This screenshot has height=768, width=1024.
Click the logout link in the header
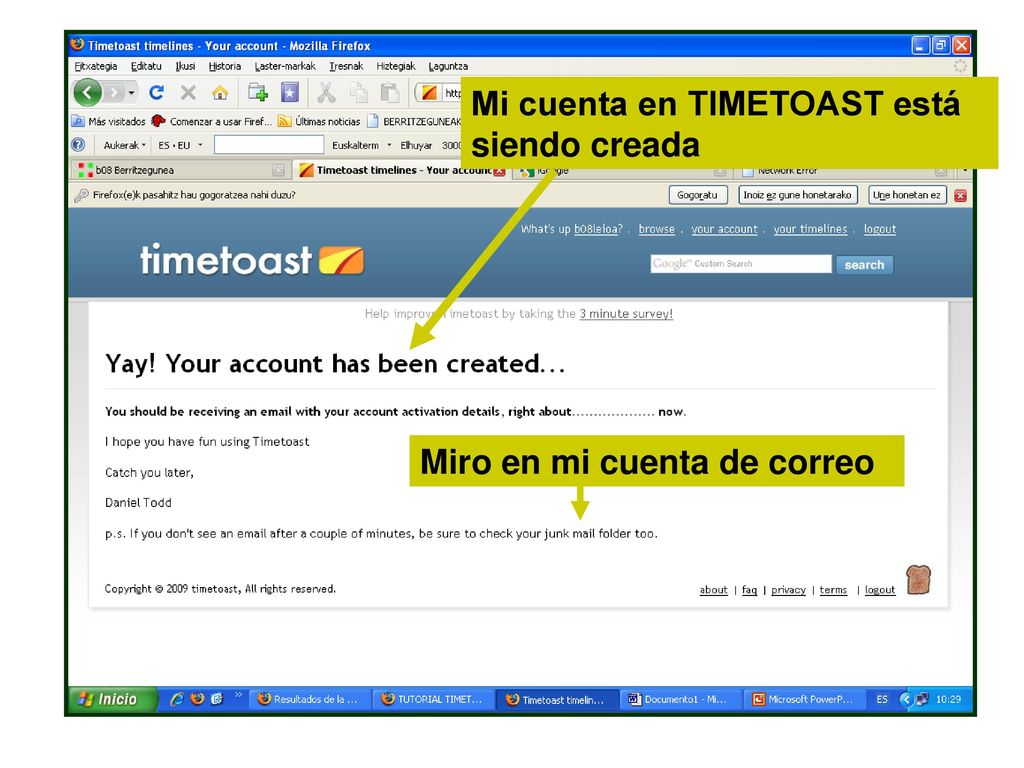click(880, 229)
